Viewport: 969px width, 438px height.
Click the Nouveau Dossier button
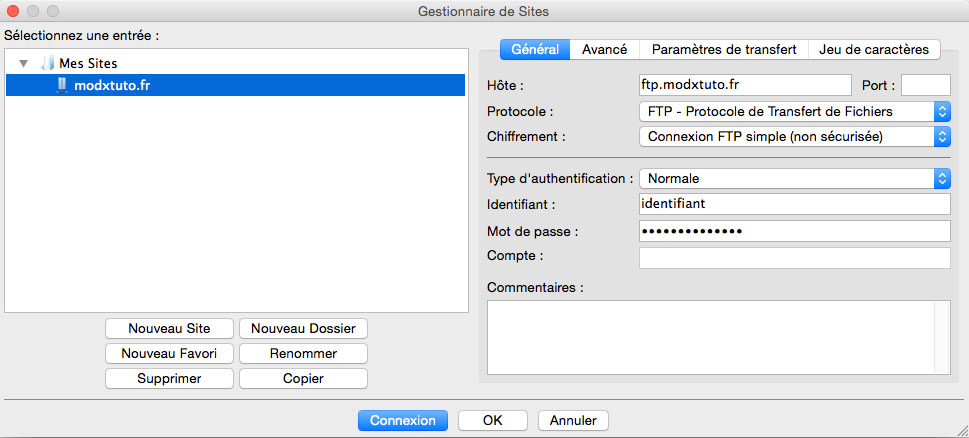point(303,329)
